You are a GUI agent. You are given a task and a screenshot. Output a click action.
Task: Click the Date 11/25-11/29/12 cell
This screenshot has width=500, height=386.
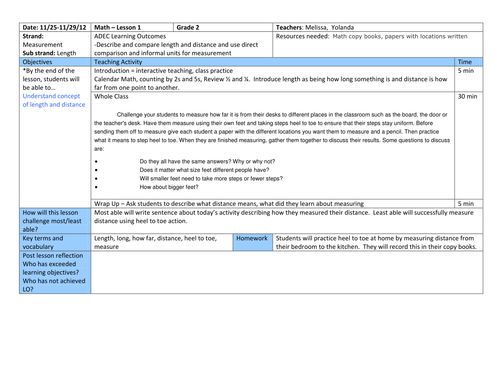pyautogui.click(x=55, y=27)
